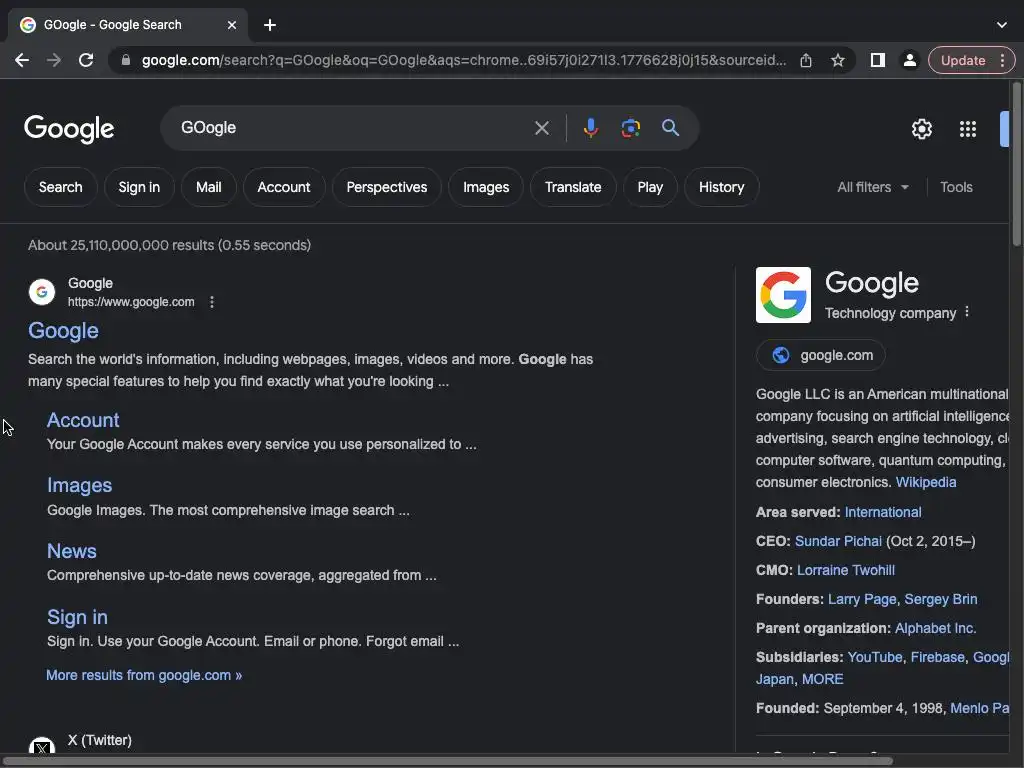Open the Sign in sitelink
The width and height of the screenshot is (1024, 768).
(77, 617)
